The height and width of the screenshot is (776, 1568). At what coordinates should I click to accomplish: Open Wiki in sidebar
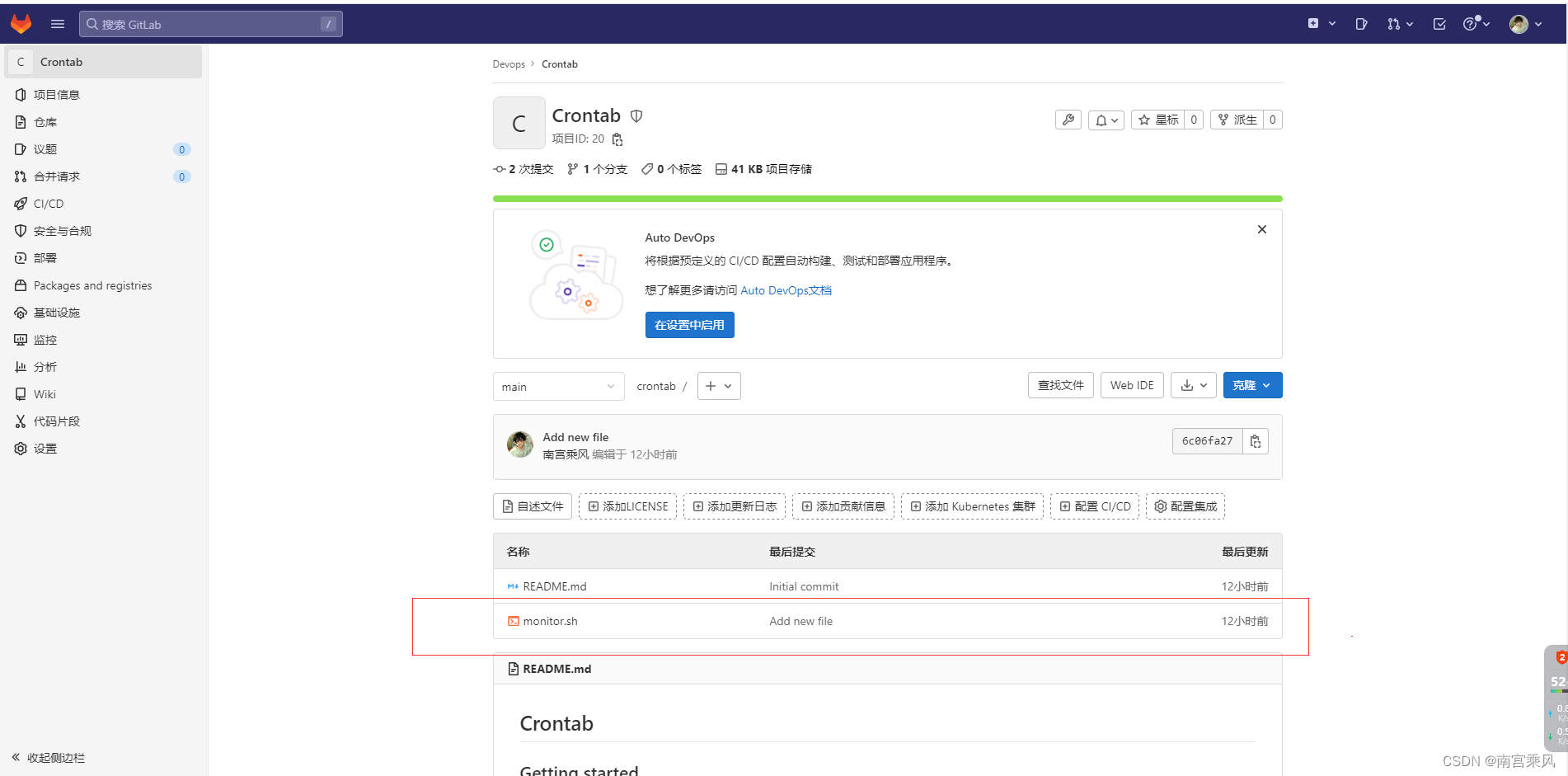coord(103,394)
